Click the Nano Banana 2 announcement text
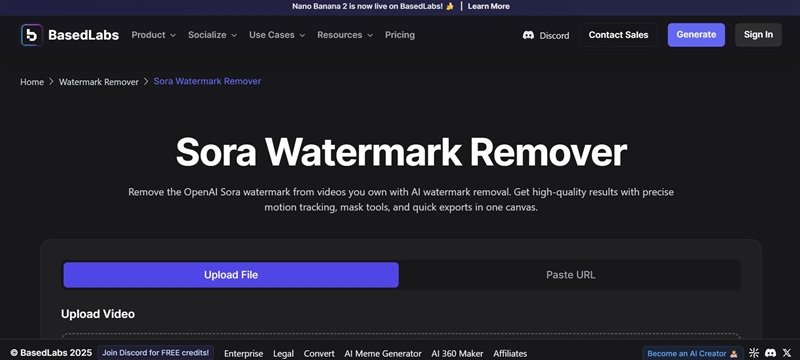 [372, 7]
